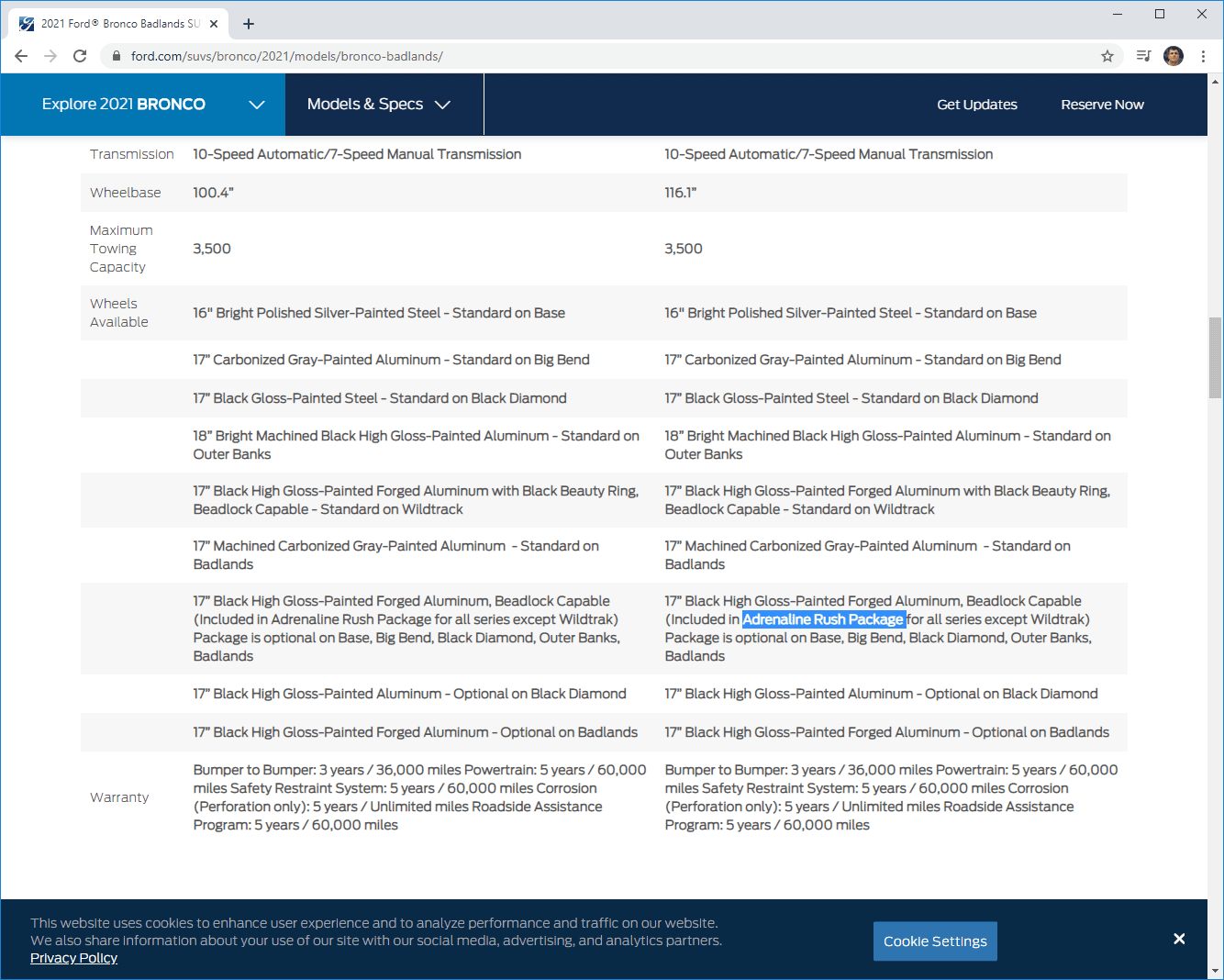This screenshot has height=980, width=1224.
Task: Minimize the Chrome window
Action: coord(1118,14)
